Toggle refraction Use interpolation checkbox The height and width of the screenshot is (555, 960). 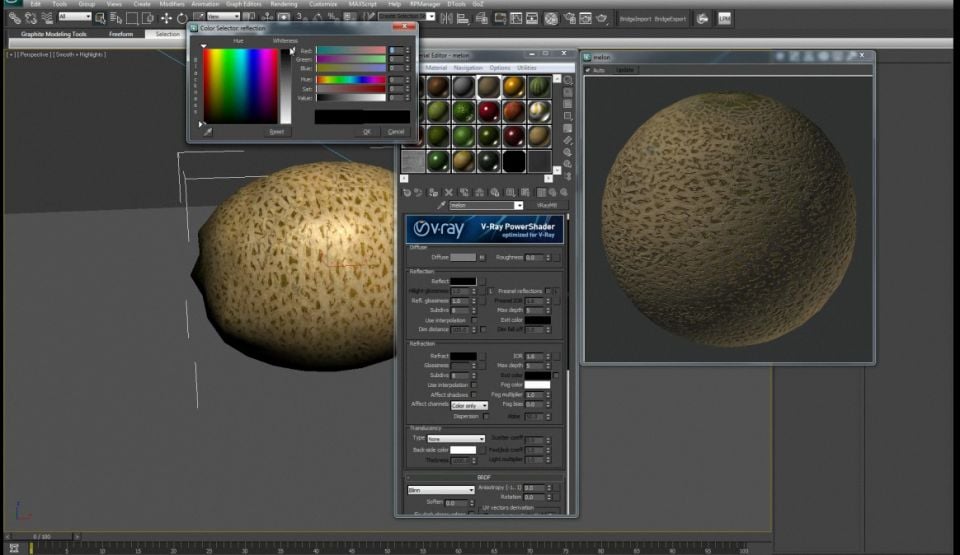click(474, 385)
